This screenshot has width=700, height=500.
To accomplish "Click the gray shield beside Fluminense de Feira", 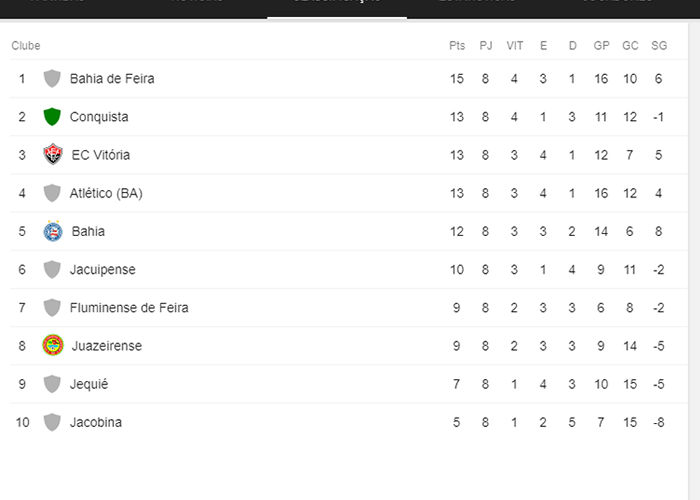I will pos(52,308).
